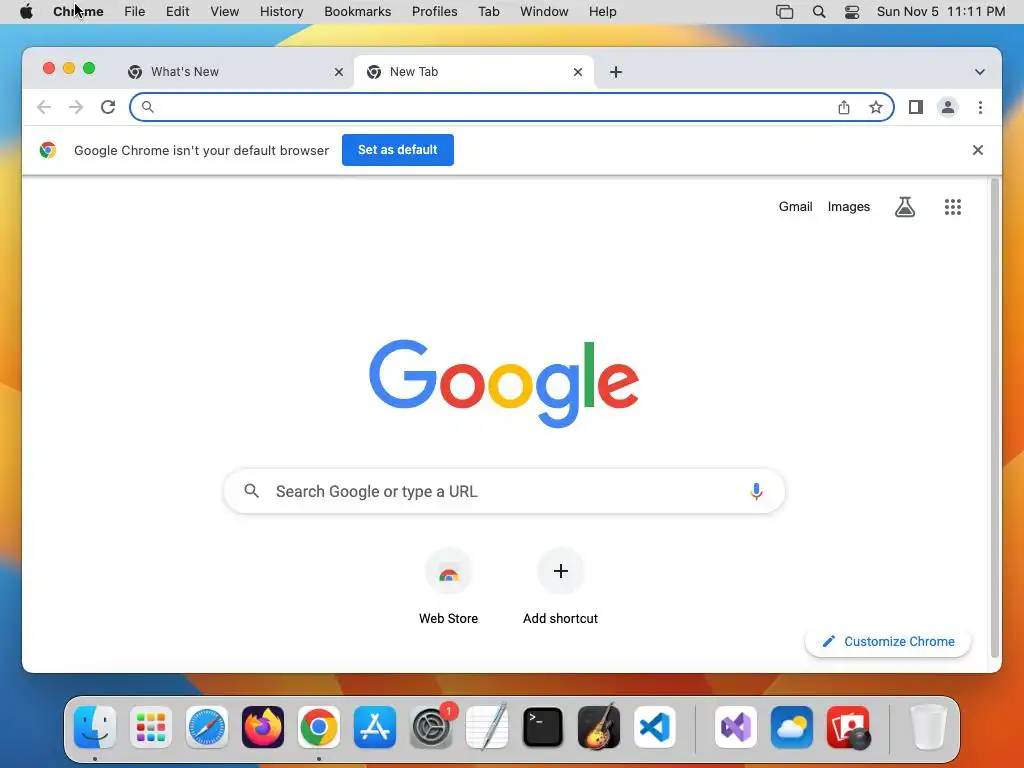The width and height of the screenshot is (1024, 768).
Task: Open purple Visual Studio from the dock
Action: 736,727
